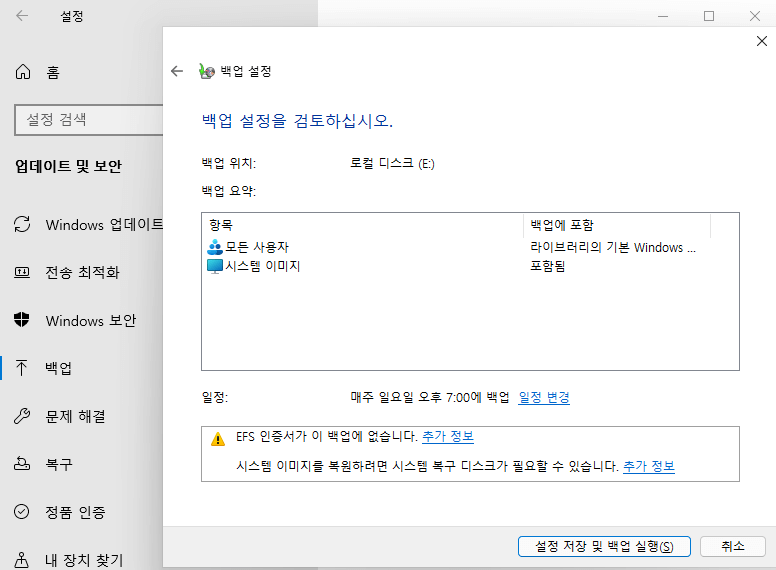Image resolution: width=776 pixels, height=570 pixels.
Task: Click the Windows 업데이트 sync icon
Action: pyautogui.click(x=22, y=224)
